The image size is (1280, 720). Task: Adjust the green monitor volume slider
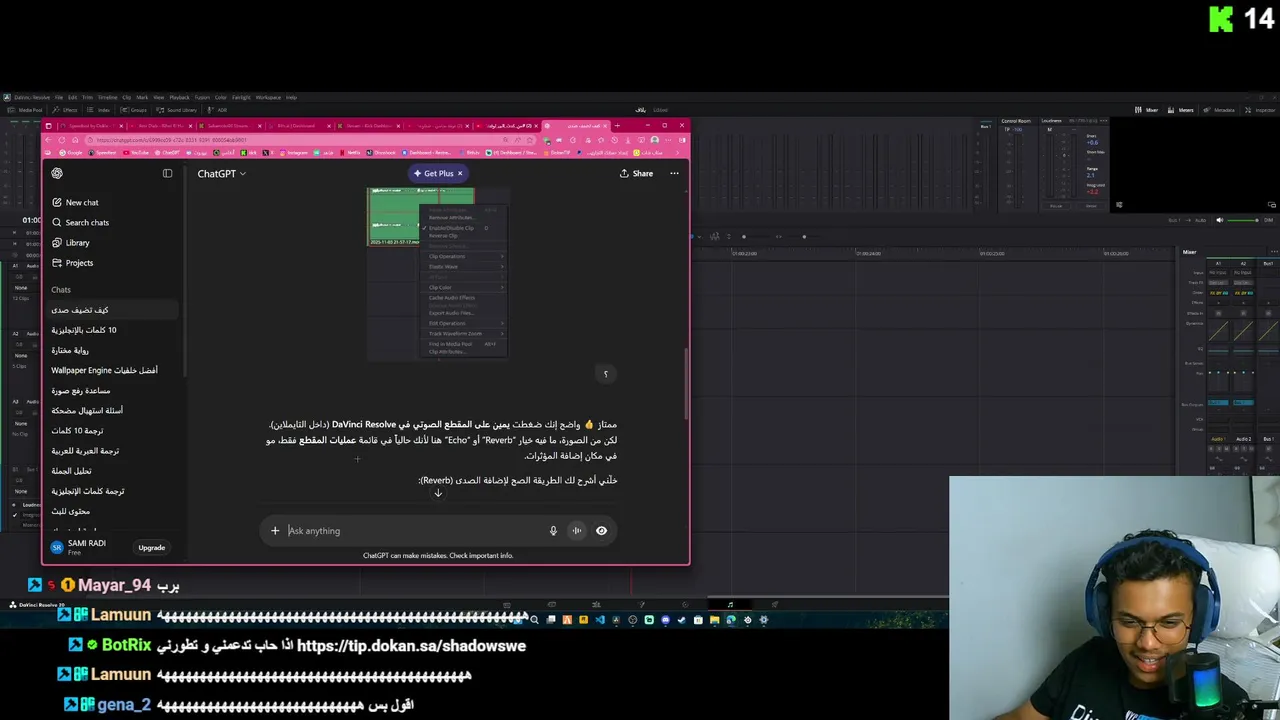(1243, 220)
